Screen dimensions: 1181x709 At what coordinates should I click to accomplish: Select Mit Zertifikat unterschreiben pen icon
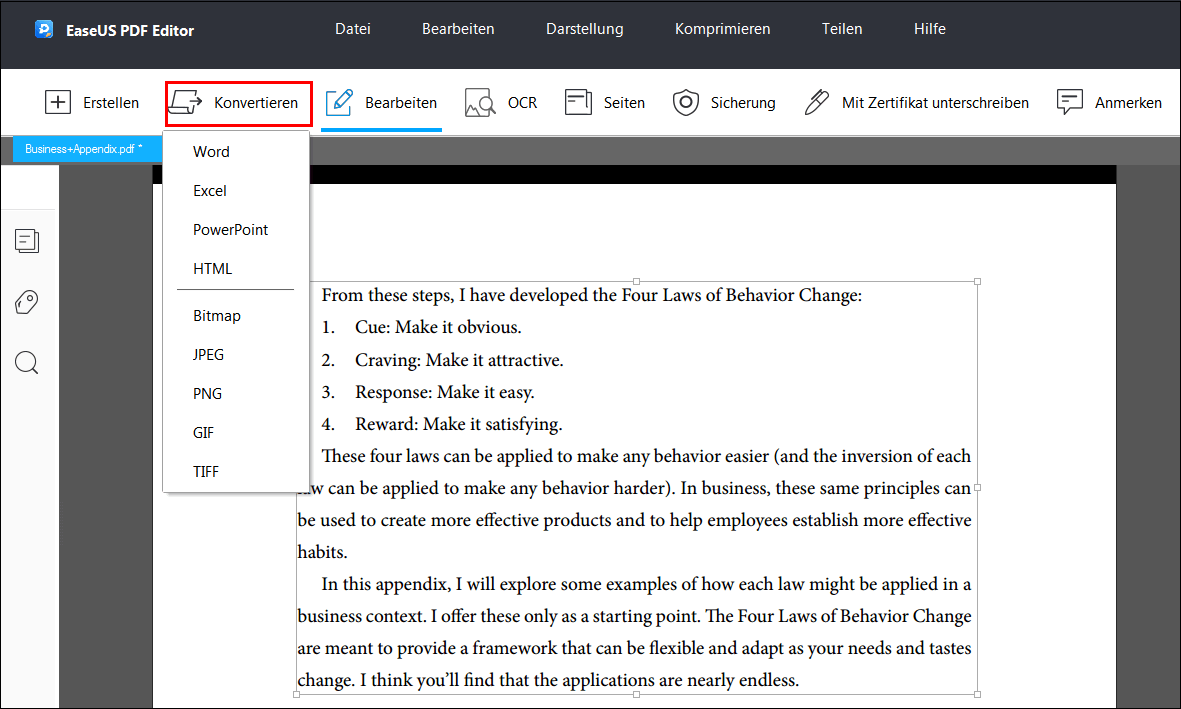[x=816, y=102]
